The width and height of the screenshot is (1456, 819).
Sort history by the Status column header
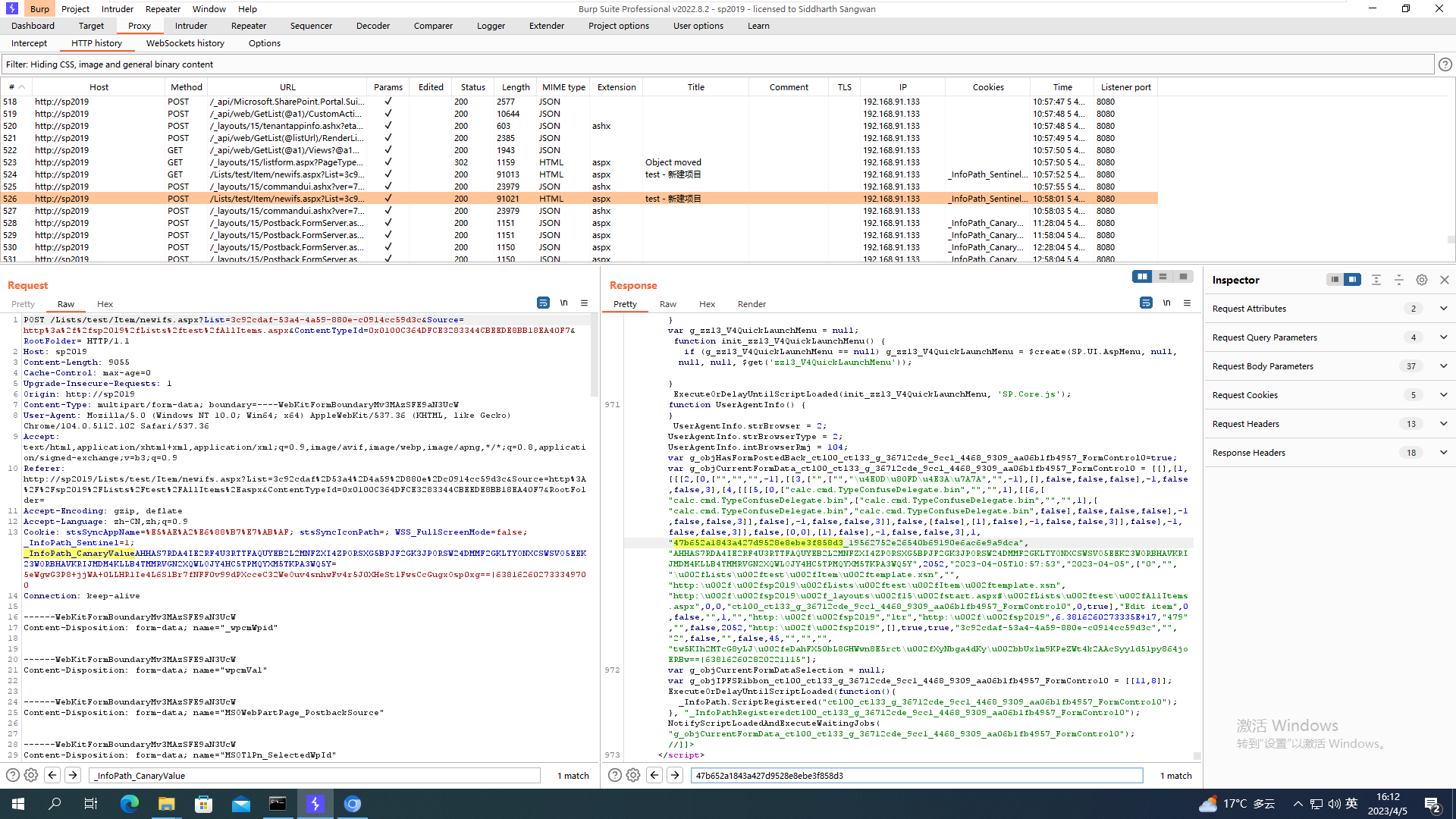[x=473, y=87]
